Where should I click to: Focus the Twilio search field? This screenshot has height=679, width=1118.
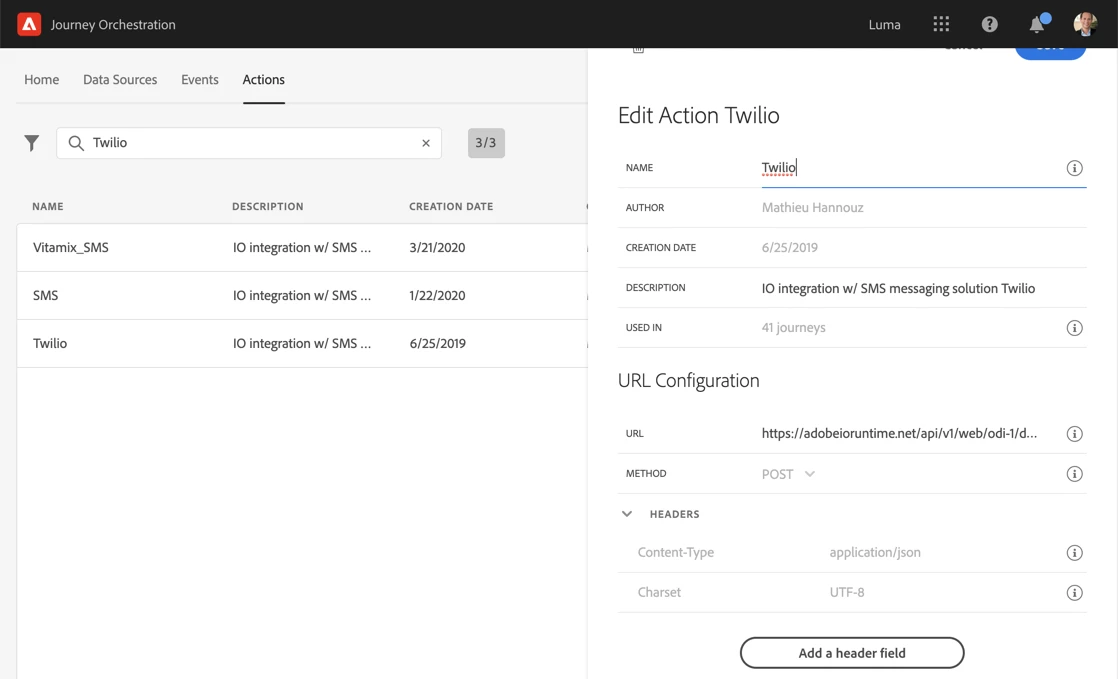250,143
